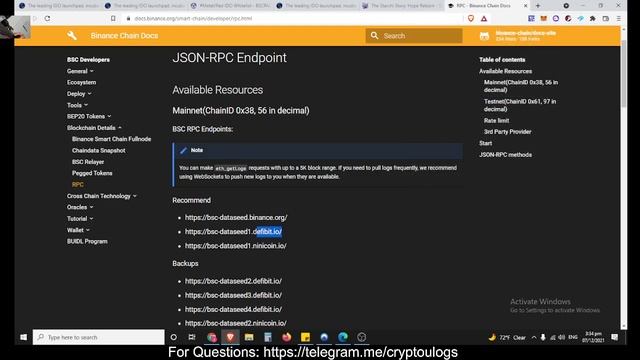Click inside the docs Search field
Image resolution: width=640 pixels, height=360 pixels.
pyautogui.click(x=414, y=36)
